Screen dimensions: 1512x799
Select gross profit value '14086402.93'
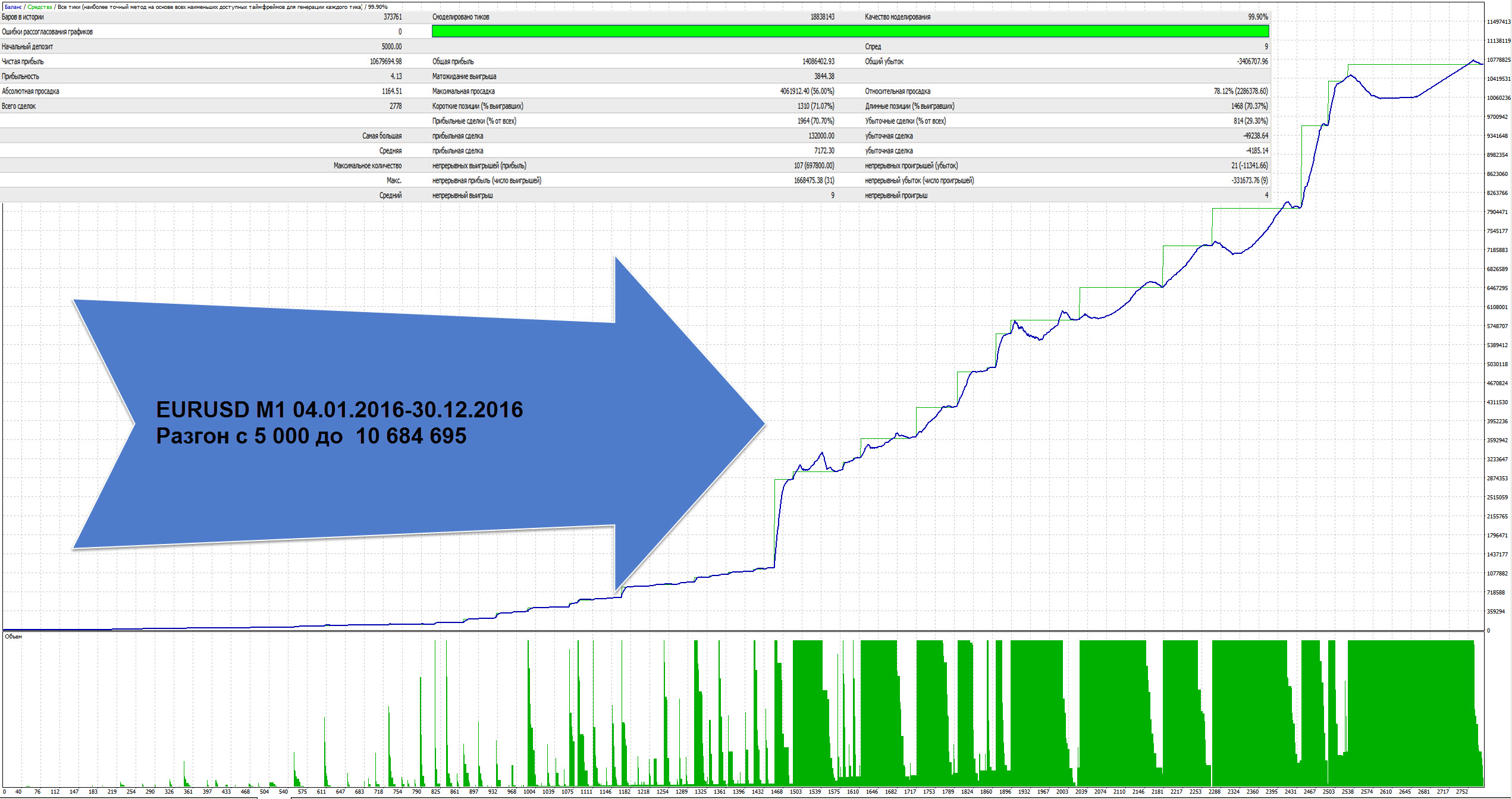click(x=818, y=62)
